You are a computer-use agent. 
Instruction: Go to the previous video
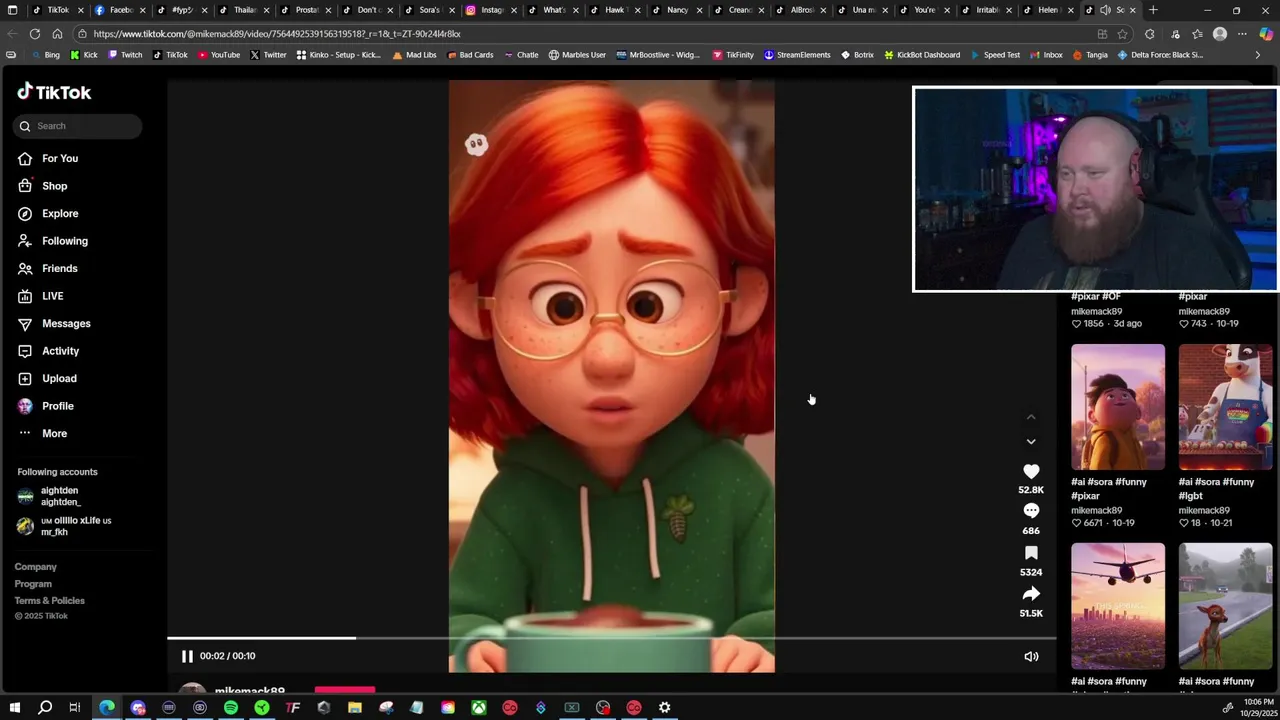click(x=1031, y=417)
